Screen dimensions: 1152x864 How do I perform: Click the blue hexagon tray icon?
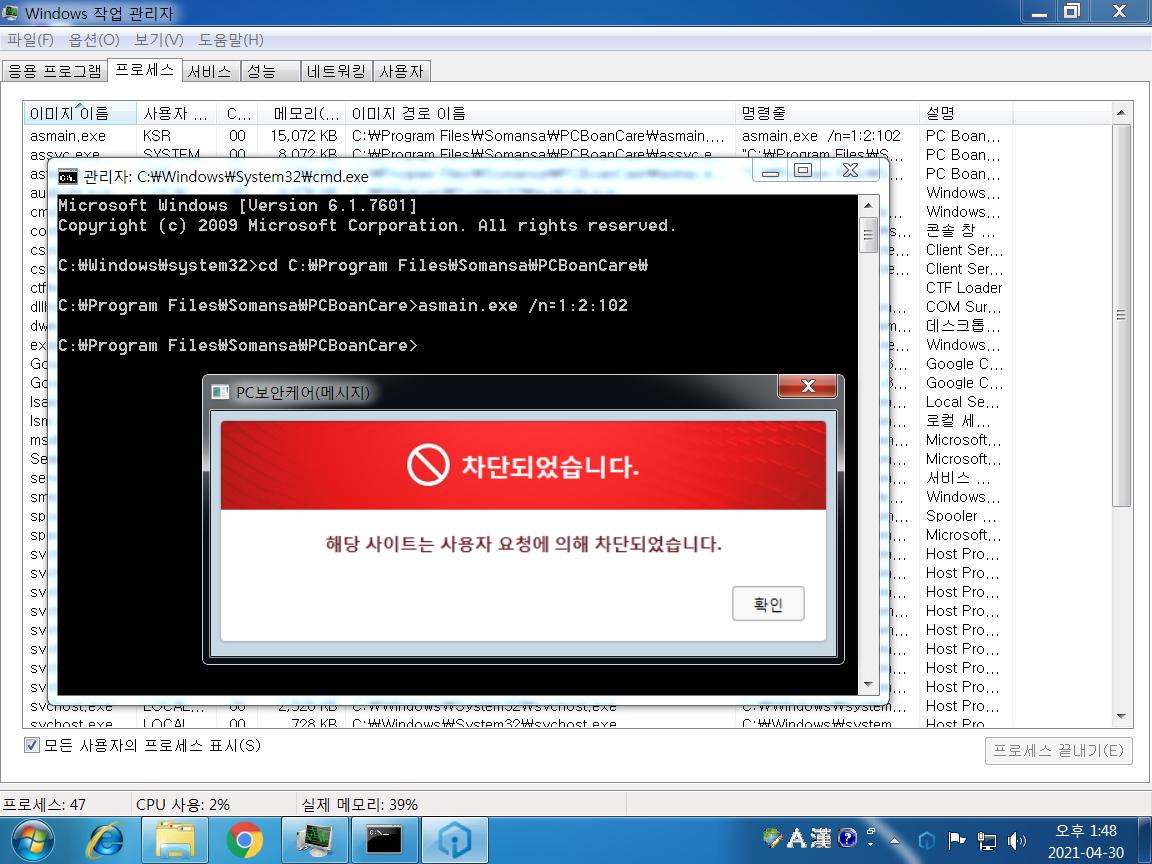(x=927, y=840)
